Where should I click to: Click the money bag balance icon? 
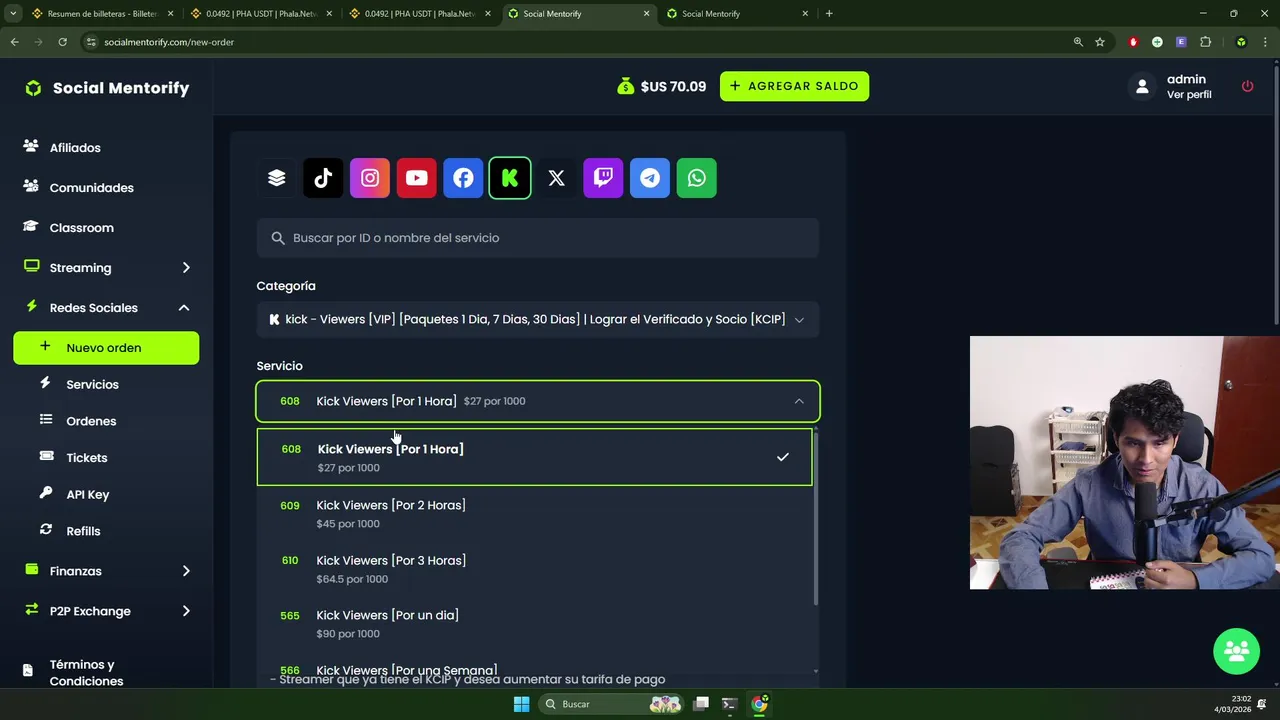(x=625, y=86)
